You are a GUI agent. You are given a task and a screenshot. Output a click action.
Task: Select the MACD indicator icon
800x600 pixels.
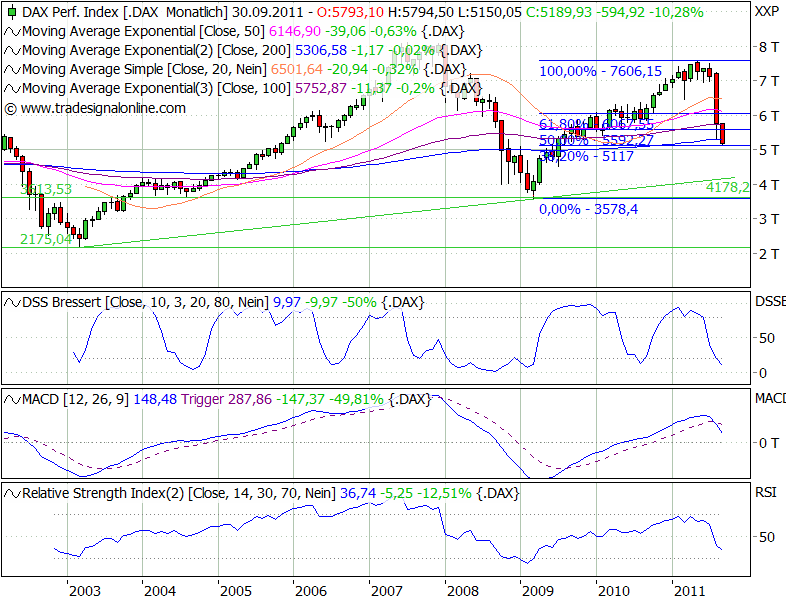(10, 399)
